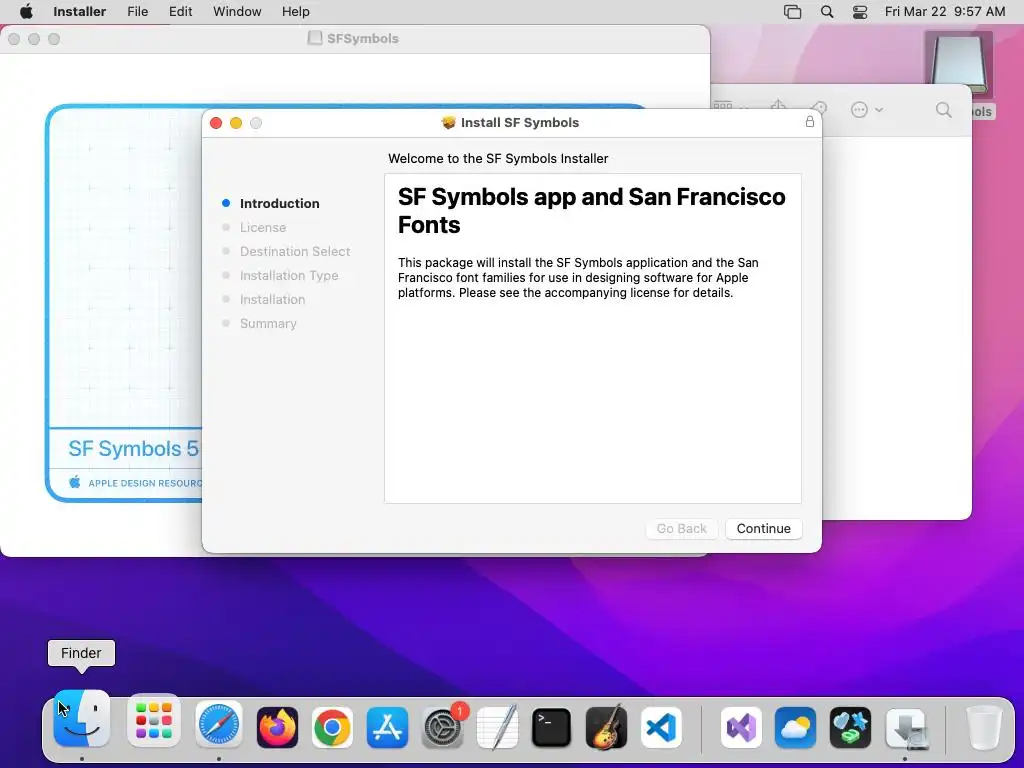Screen dimensions: 1024x768
Task: Open Spotlight search in the menu bar
Action: click(827, 12)
